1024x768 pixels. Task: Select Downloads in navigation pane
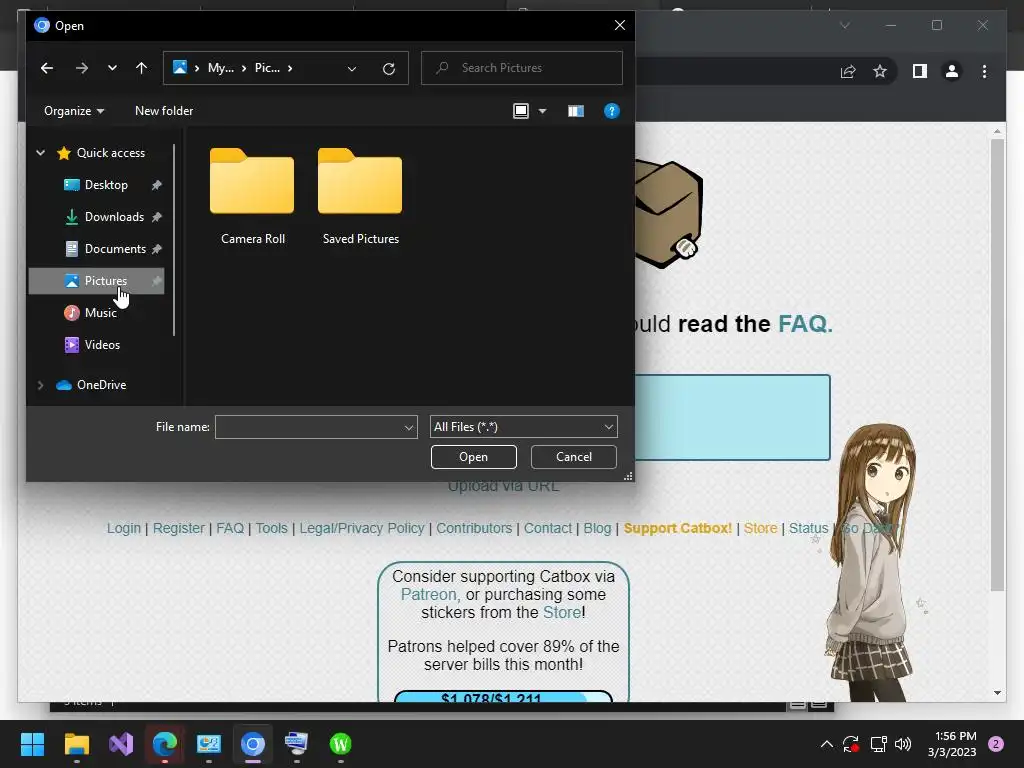click(x=97, y=217)
